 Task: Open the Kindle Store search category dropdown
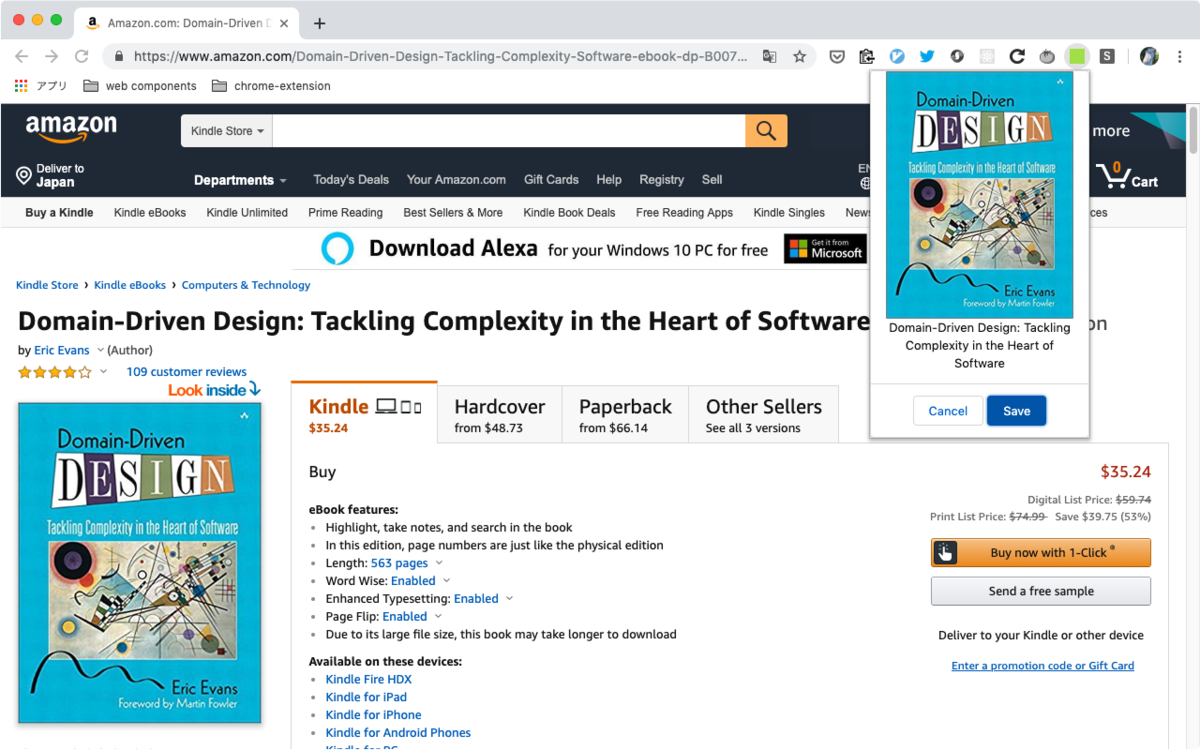coord(227,131)
